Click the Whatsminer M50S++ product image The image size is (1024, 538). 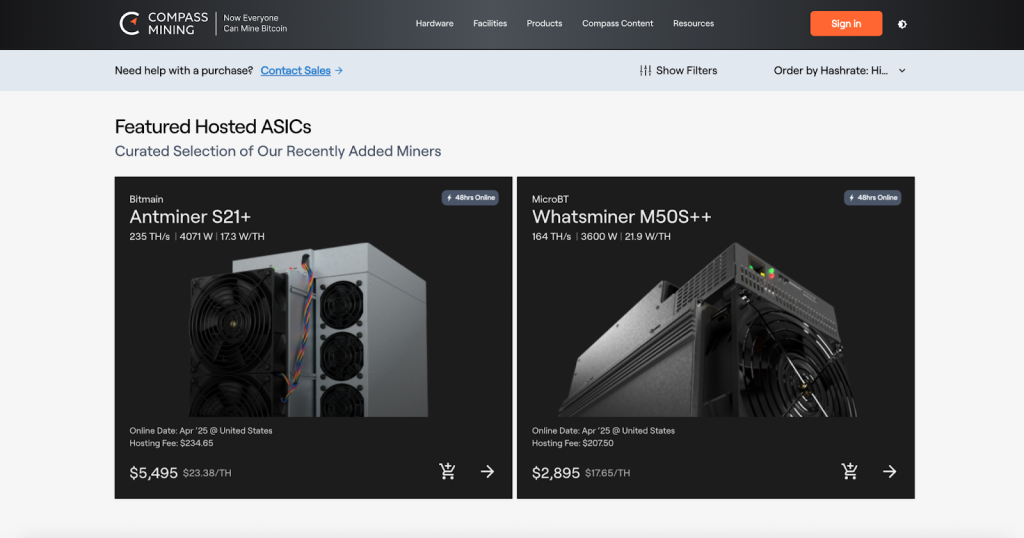click(709, 330)
